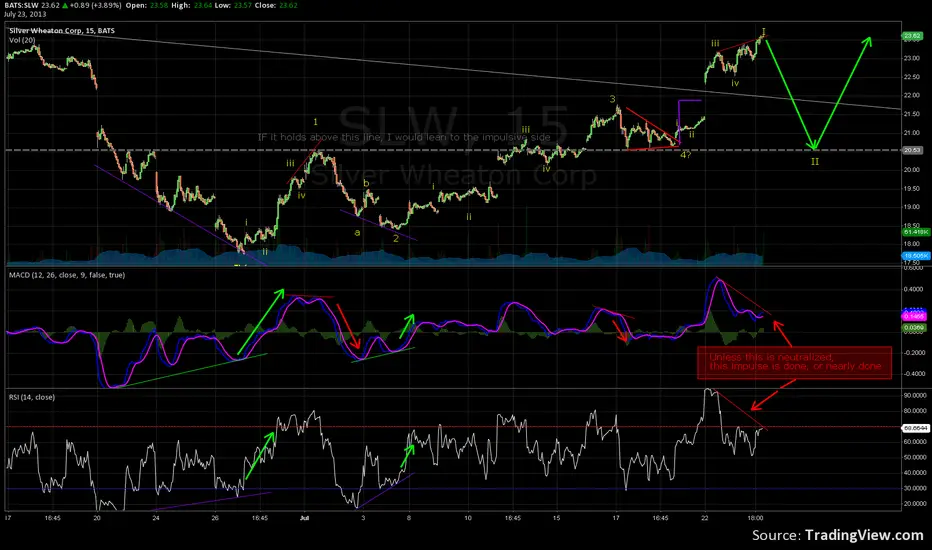This screenshot has height=550, width=932.
Task: Click the 0.4000 MACD axis label
Action: click(915, 290)
